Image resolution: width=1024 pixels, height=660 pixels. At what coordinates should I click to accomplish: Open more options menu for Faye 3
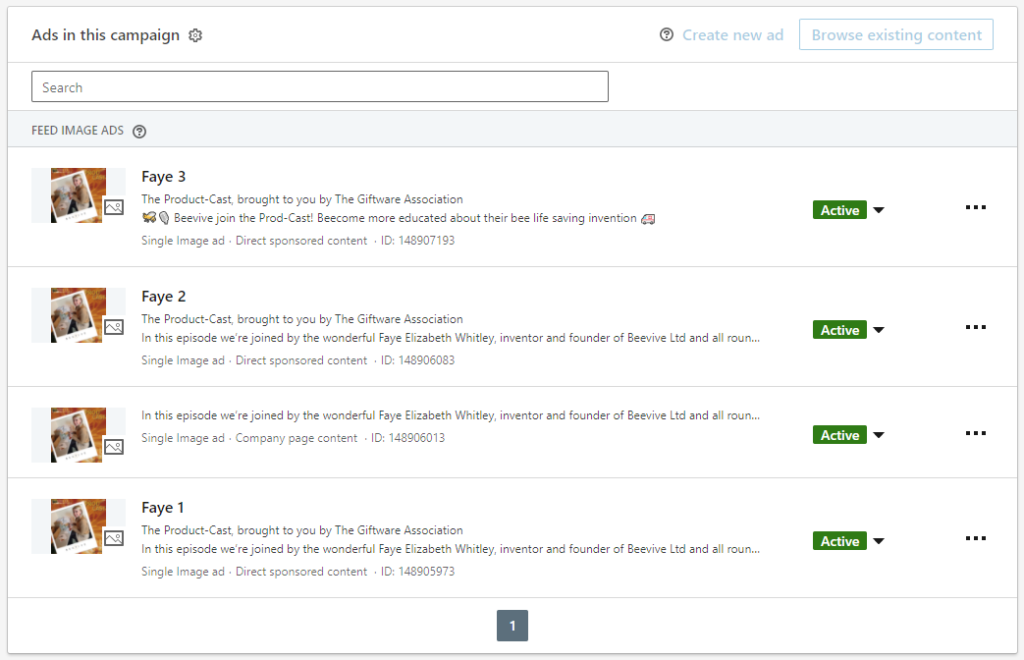point(976,208)
